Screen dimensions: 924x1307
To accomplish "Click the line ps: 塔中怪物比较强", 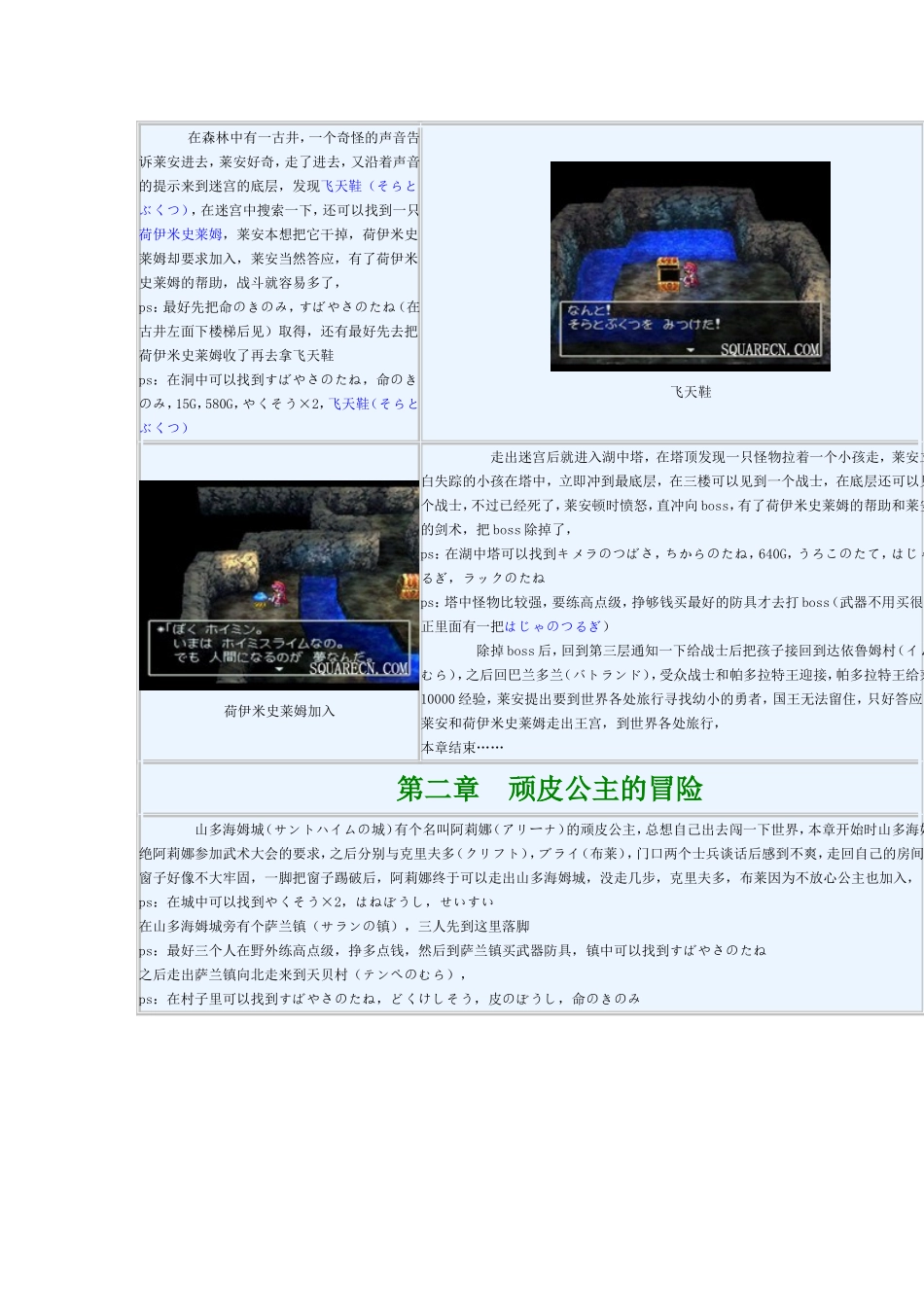I will pos(671,603).
